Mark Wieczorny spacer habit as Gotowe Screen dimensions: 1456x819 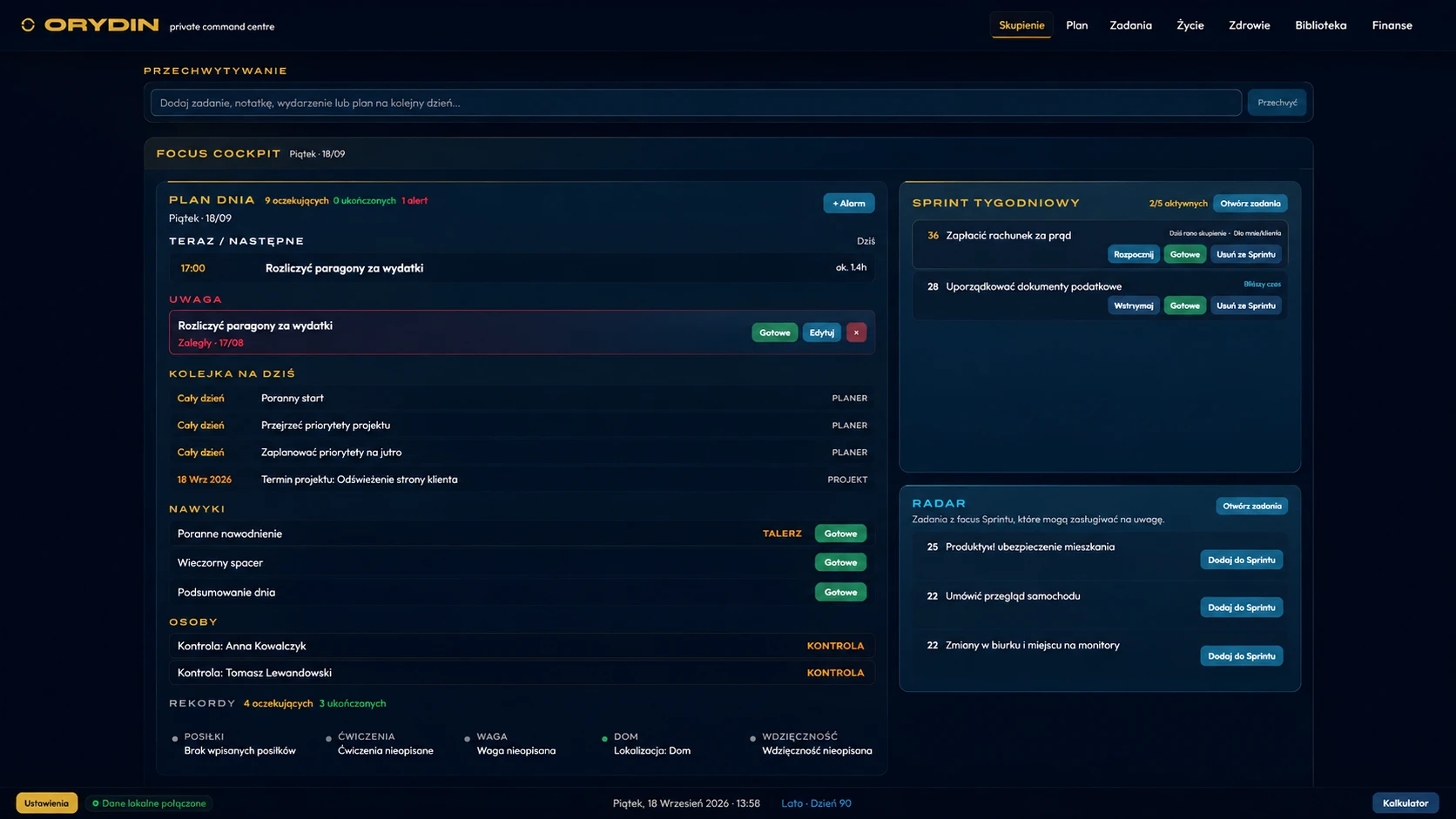click(x=840, y=562)
